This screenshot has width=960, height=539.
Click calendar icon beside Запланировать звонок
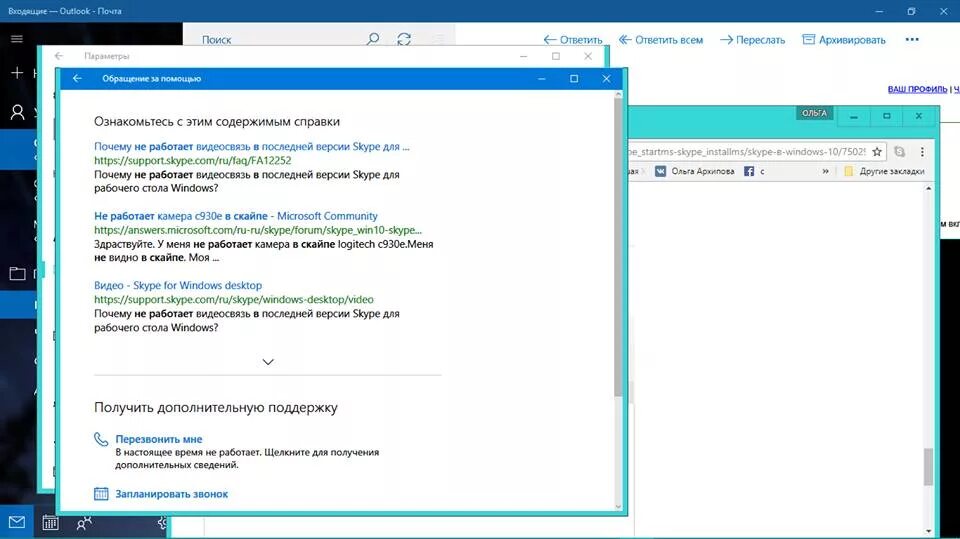(101, 494)
